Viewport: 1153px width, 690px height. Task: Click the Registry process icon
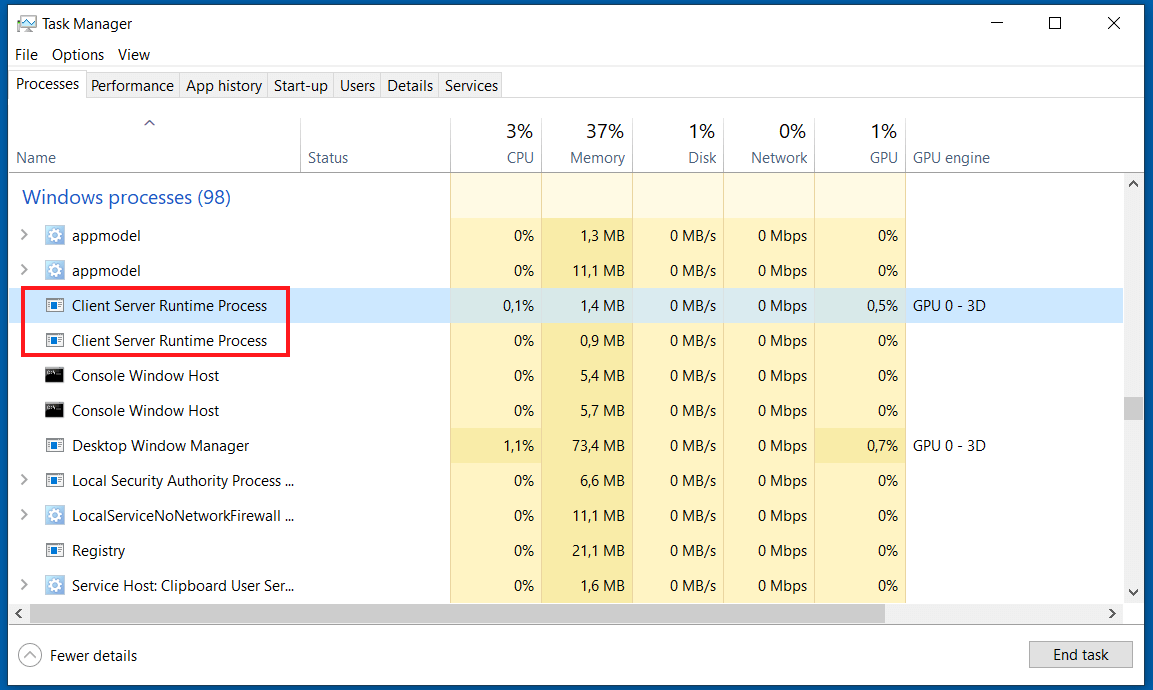pos(55,550)
